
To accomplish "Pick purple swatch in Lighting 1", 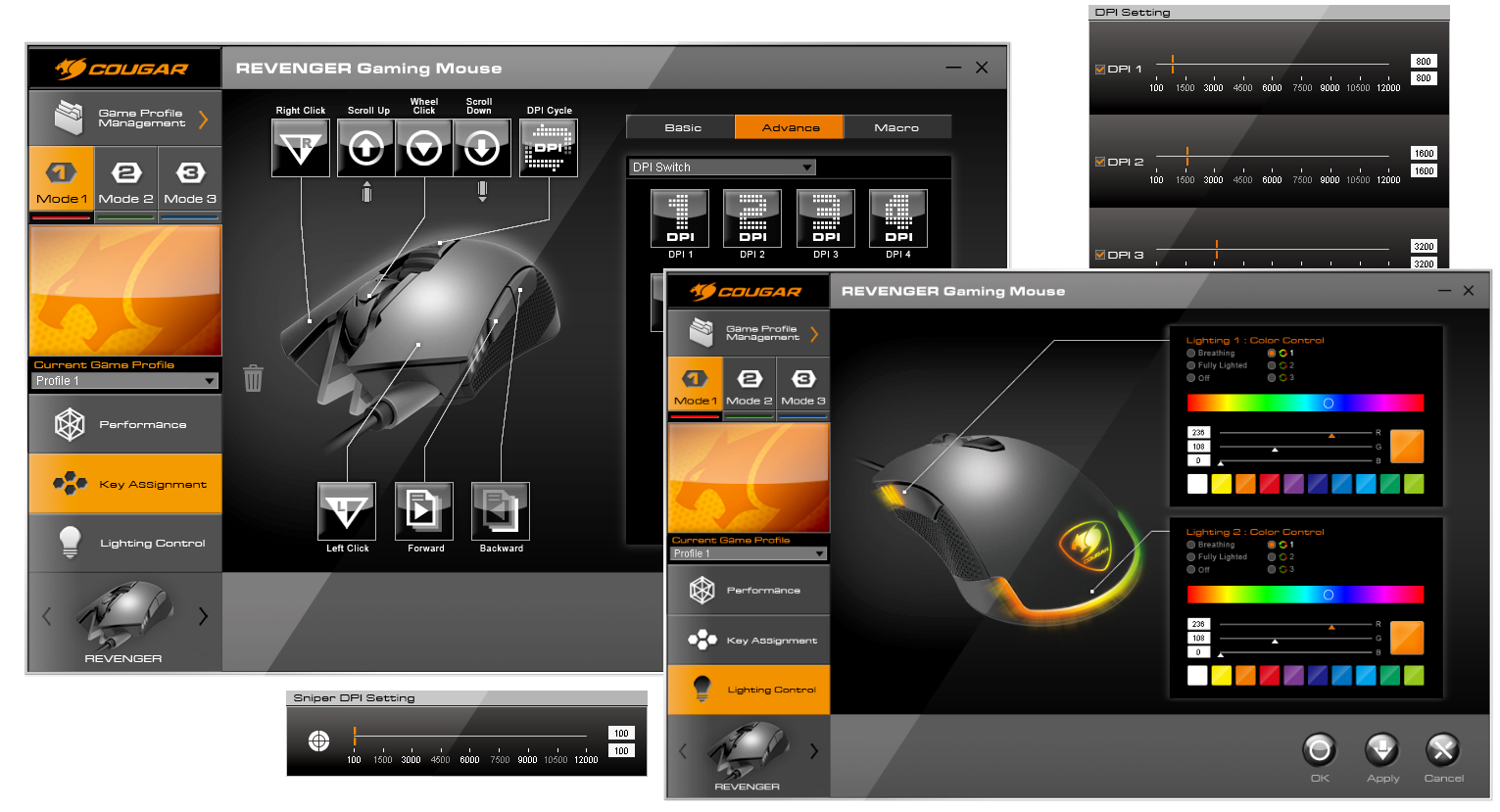I will pyautogui.click(x=1293, y=484).
